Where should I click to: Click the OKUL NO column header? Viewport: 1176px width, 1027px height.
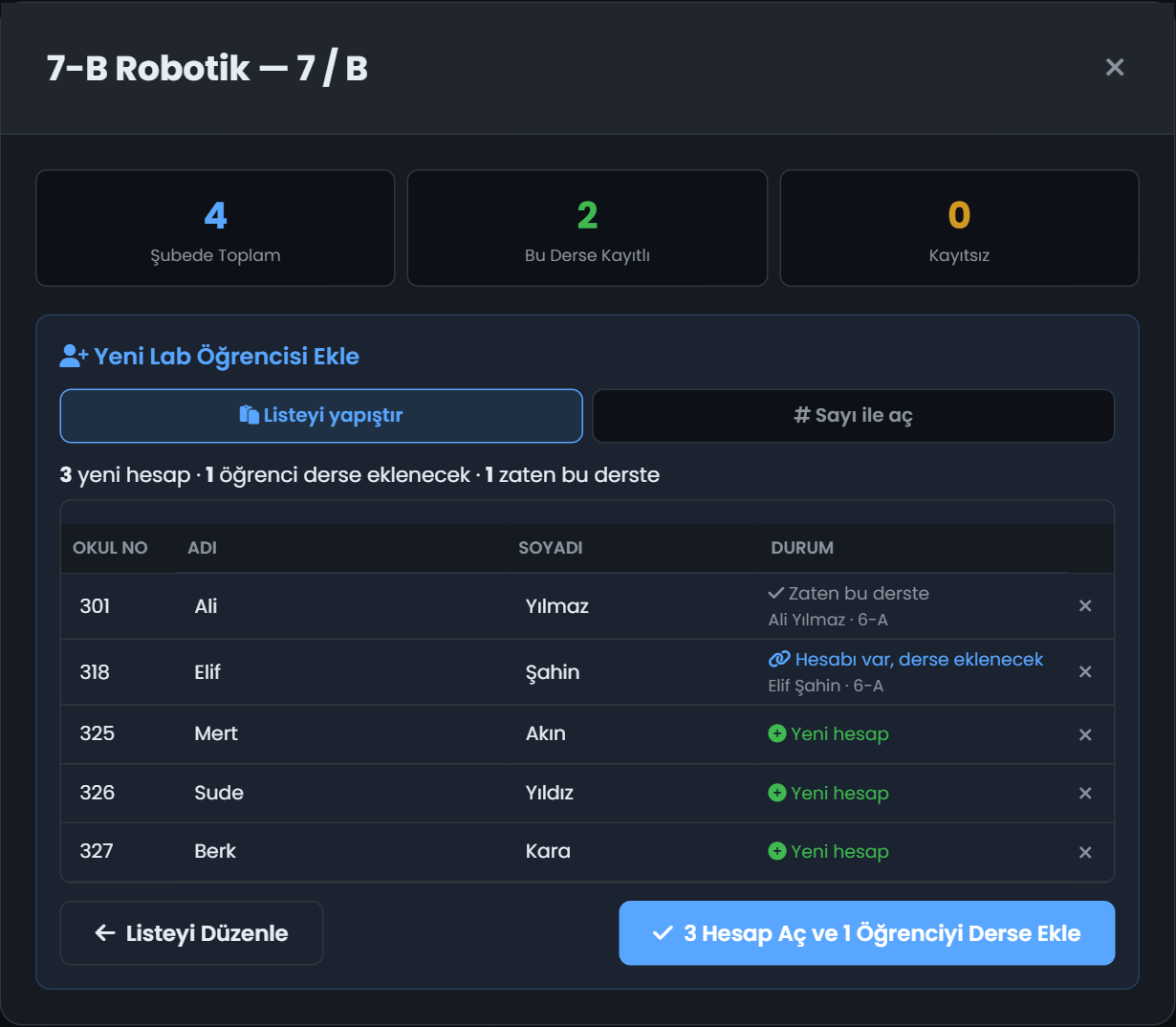tap(110, 548)
